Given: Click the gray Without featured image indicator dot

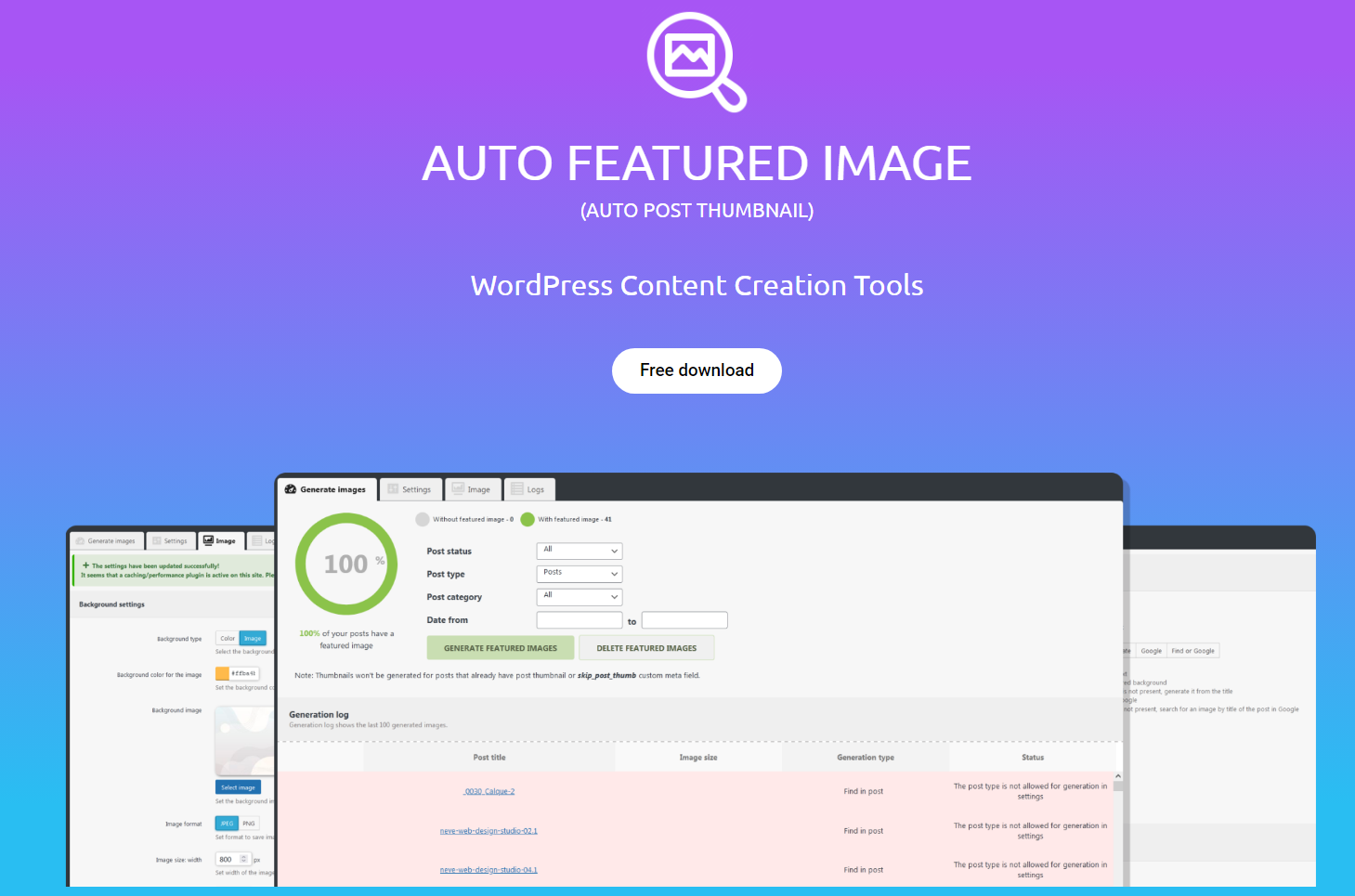Looking at the screenshot, I should (x=422, y=519).
